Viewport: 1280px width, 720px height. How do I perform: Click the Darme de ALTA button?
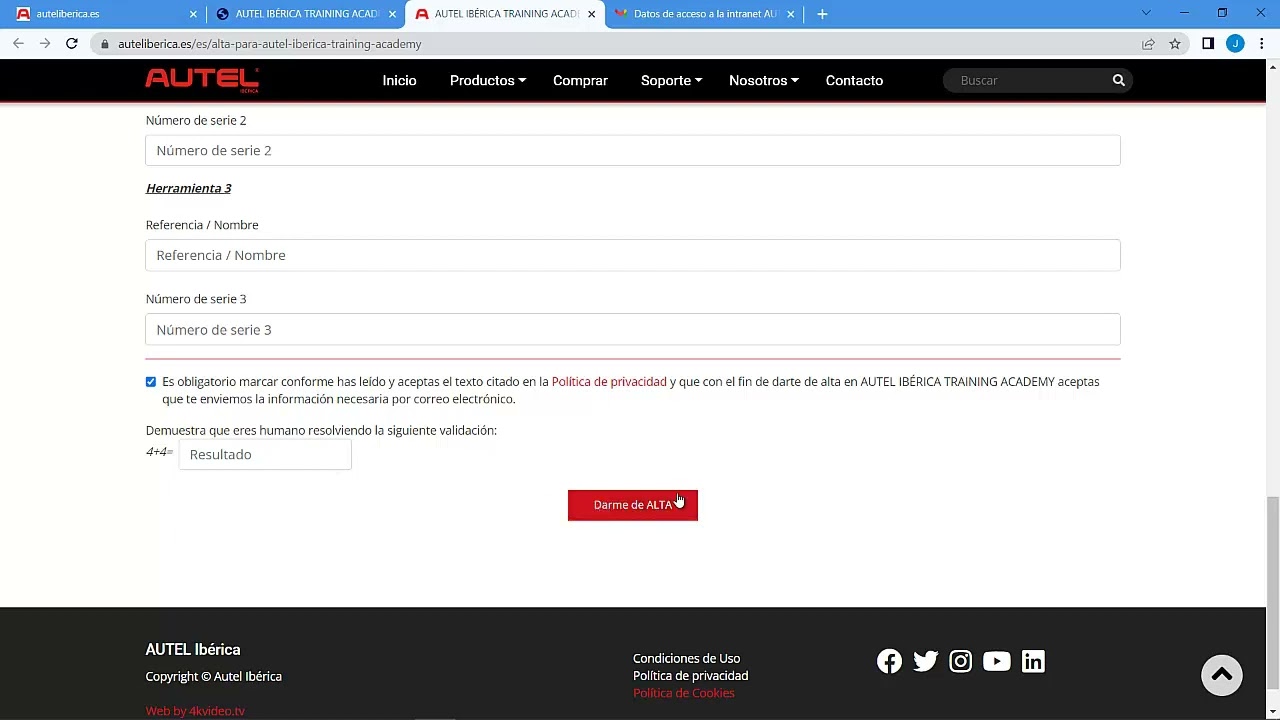(x=633, y=505)
